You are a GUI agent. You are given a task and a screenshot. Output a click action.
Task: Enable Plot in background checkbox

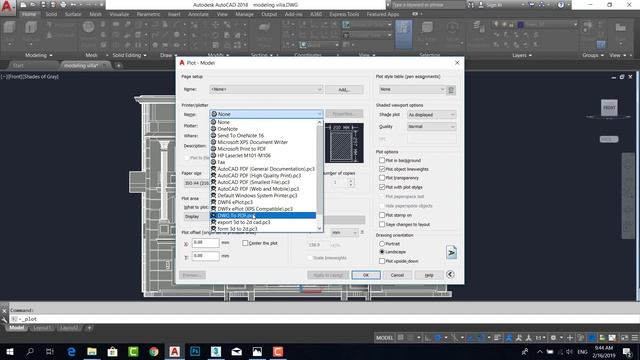pos(382,160)
